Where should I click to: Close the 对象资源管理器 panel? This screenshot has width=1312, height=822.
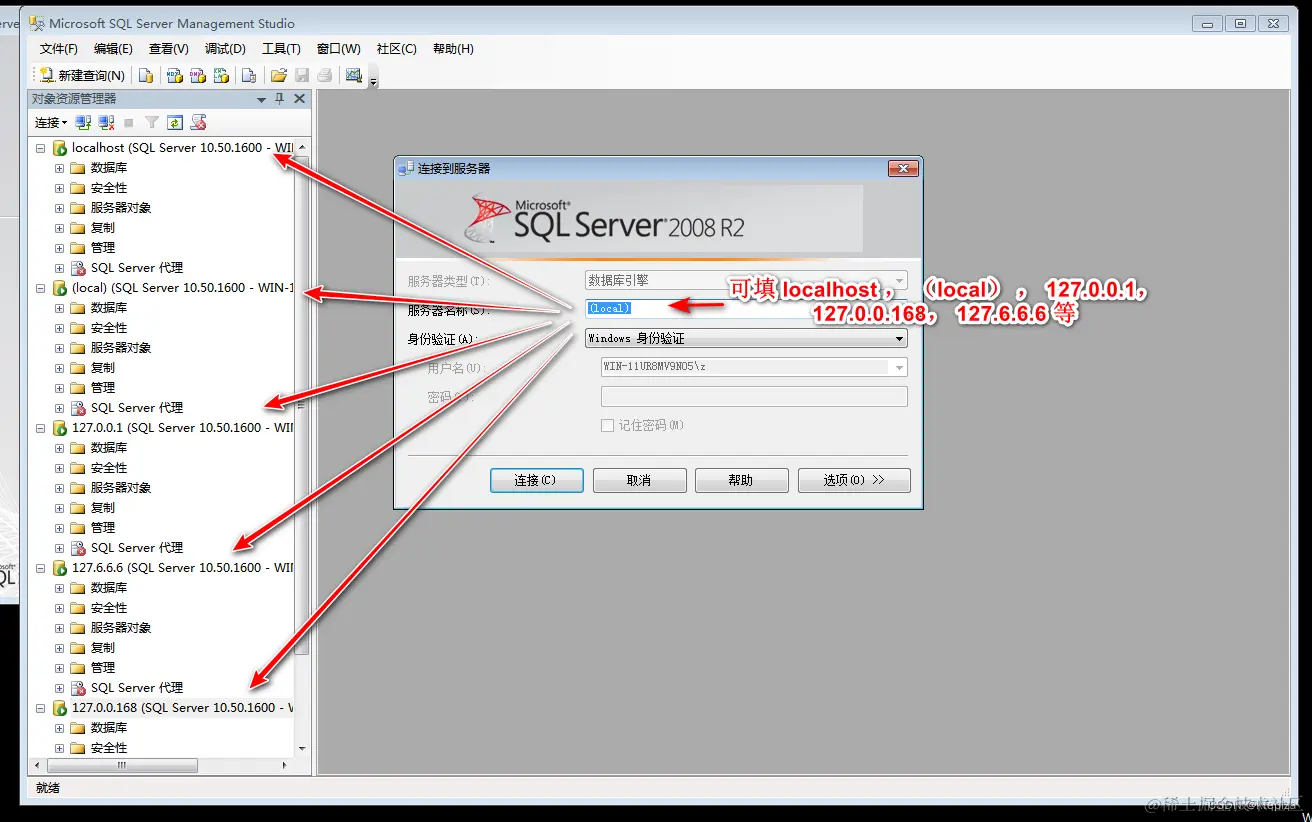[299, 98]
